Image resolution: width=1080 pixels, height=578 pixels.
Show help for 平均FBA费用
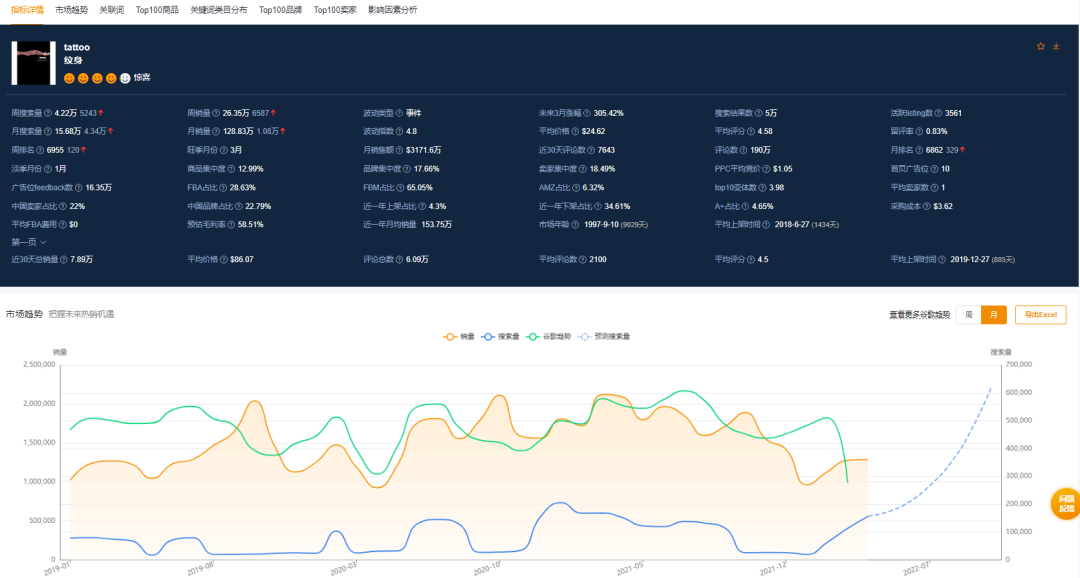point(63,224)
